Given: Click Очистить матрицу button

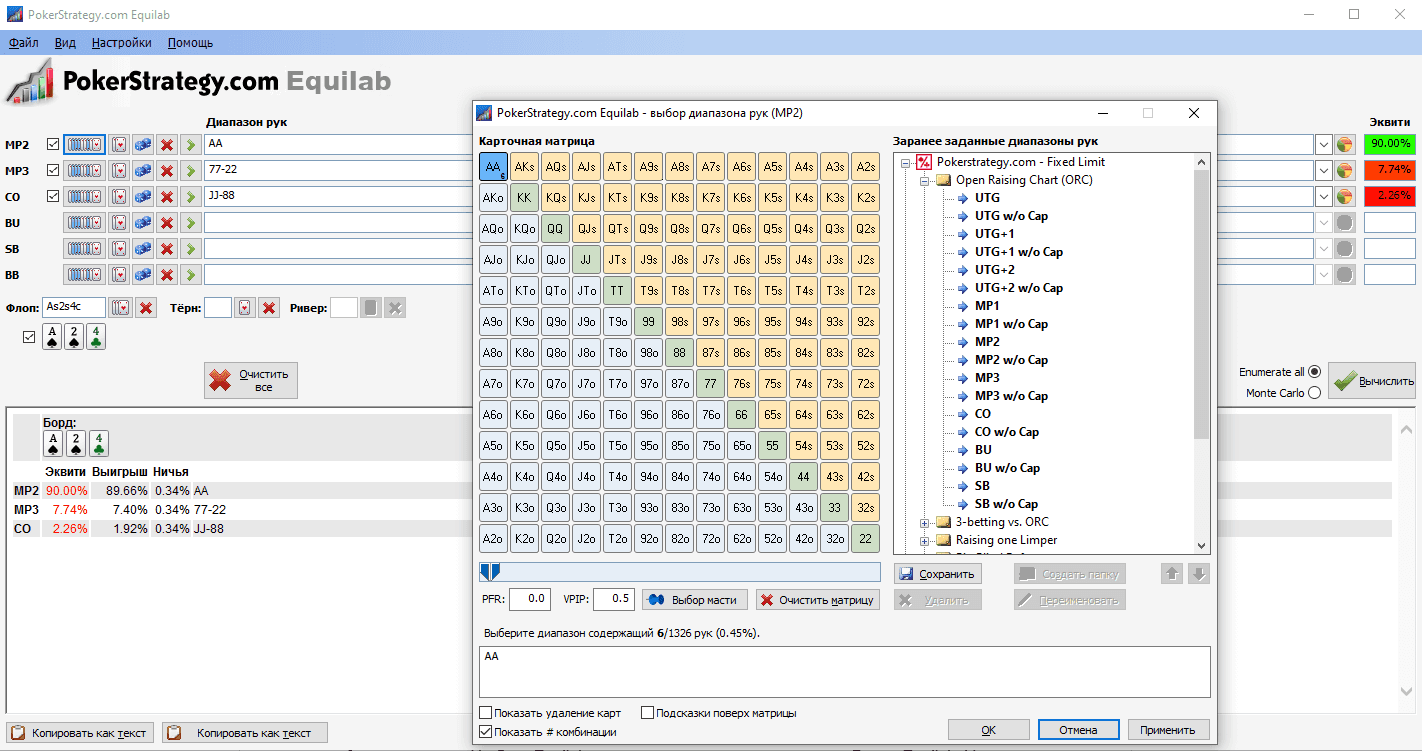Looking at the screenshot, I should pos(817,599).
